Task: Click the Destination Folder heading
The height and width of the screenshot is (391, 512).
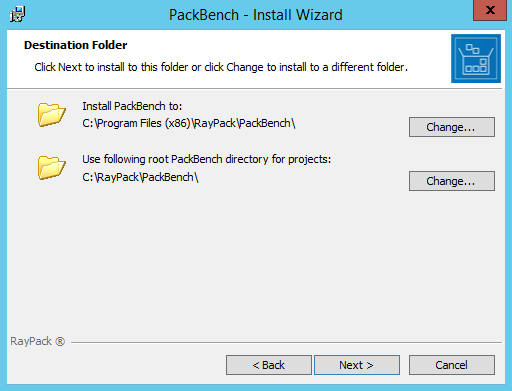Action: coord(76,45)
